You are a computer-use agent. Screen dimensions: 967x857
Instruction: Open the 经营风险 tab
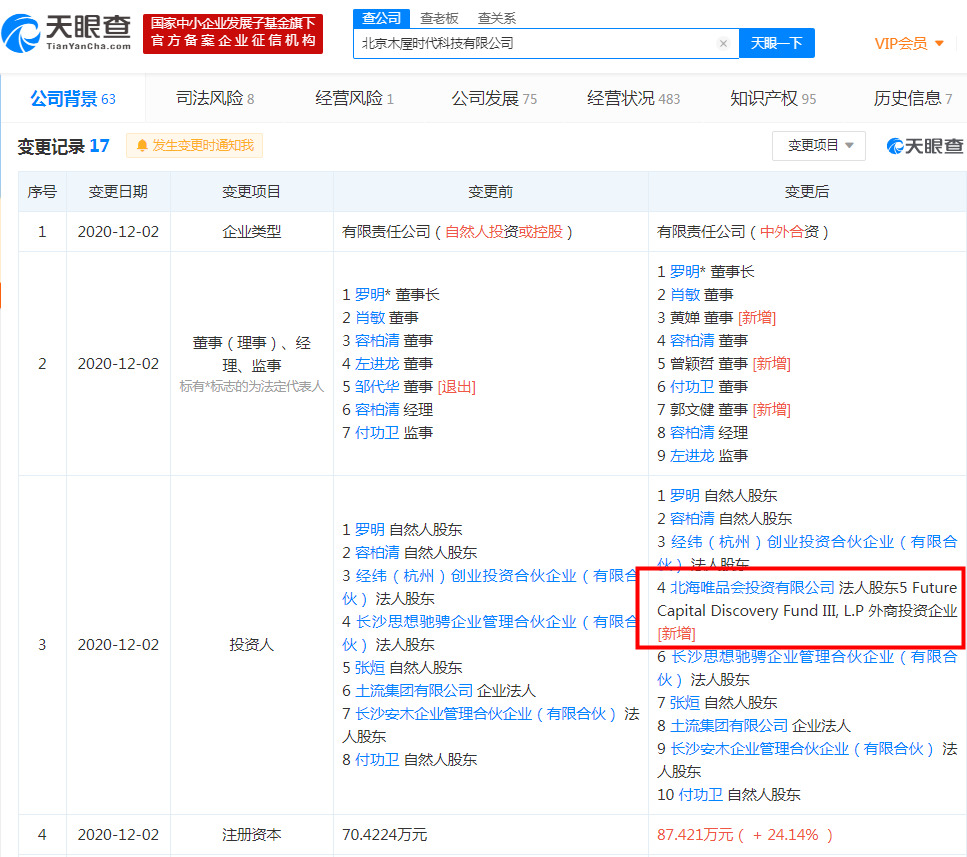354,99
